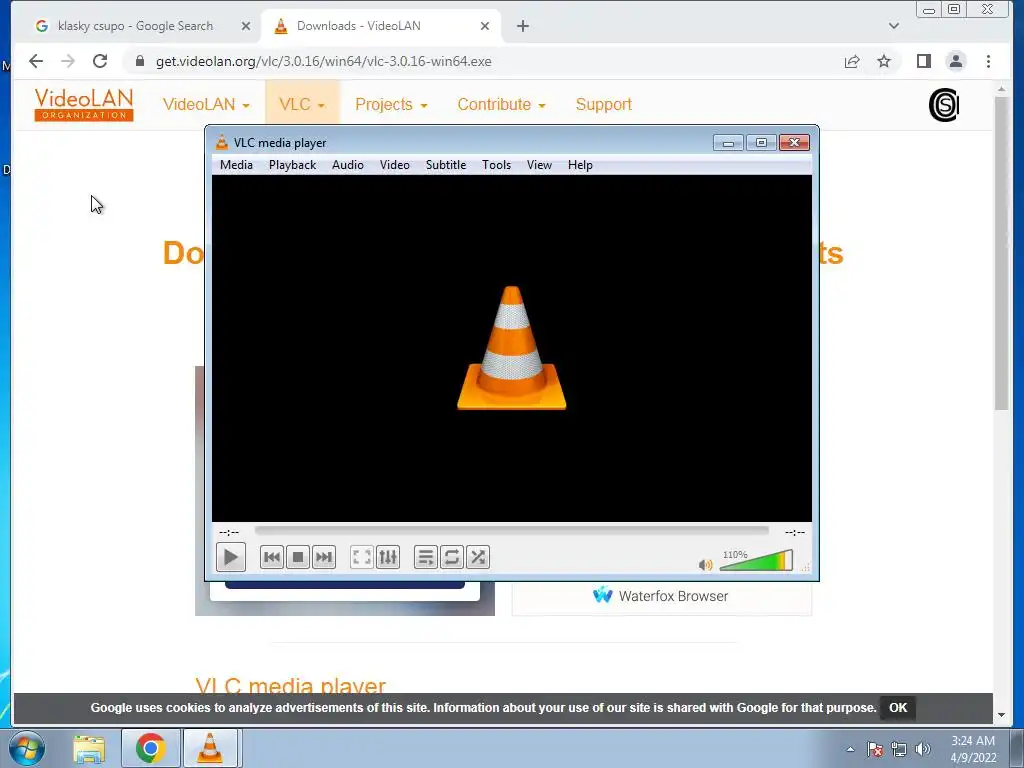Go back in Chrome
Screen dimensions: 1024x768
[x=36, y=61]
